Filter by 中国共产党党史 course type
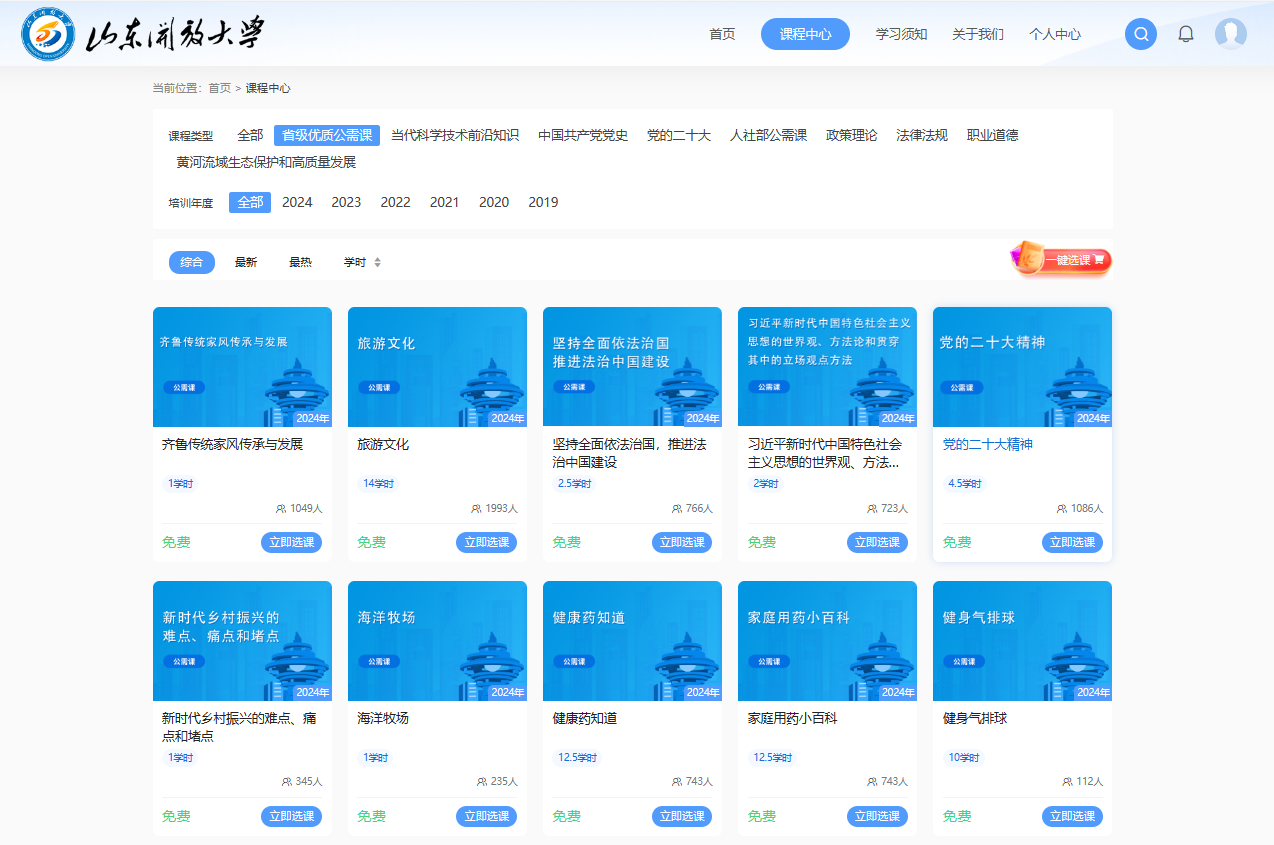The height and width of the screenshot is (845, 1274). click(583, 135)
